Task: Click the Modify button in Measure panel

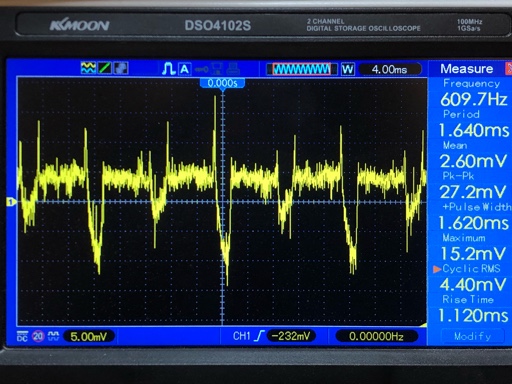Action: point(472,336)
